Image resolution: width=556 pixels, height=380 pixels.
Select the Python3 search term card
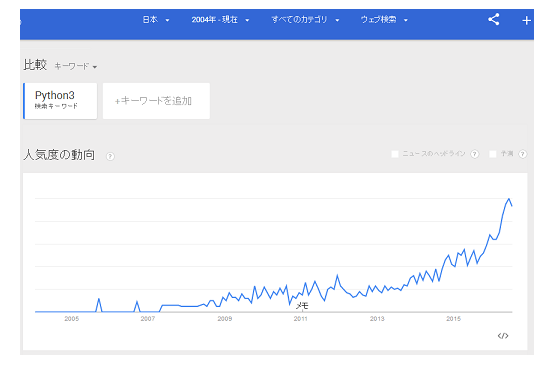tap(60, 101)
